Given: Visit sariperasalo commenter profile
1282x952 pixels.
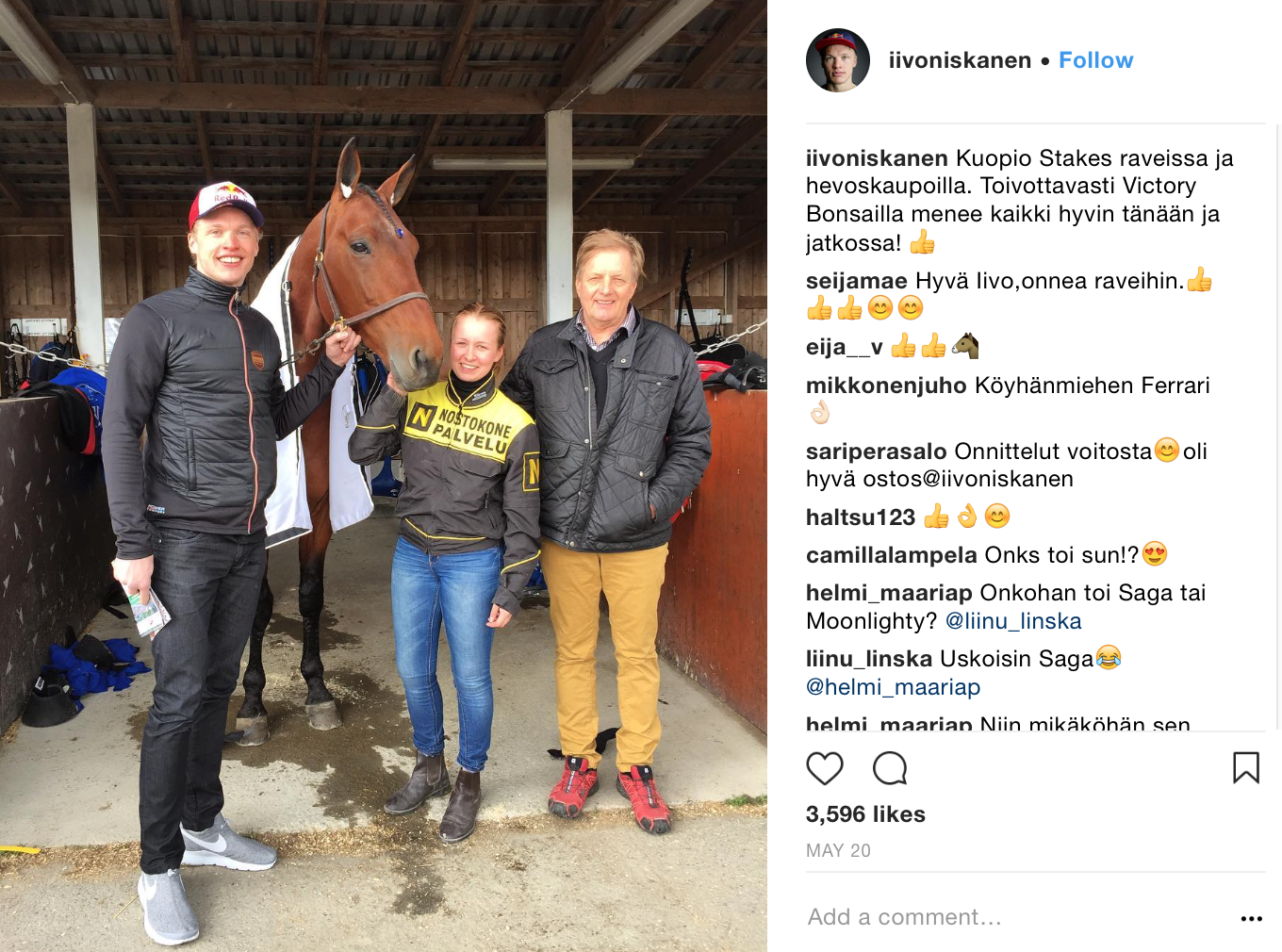Looking at the screenshot, I should 877,451.
